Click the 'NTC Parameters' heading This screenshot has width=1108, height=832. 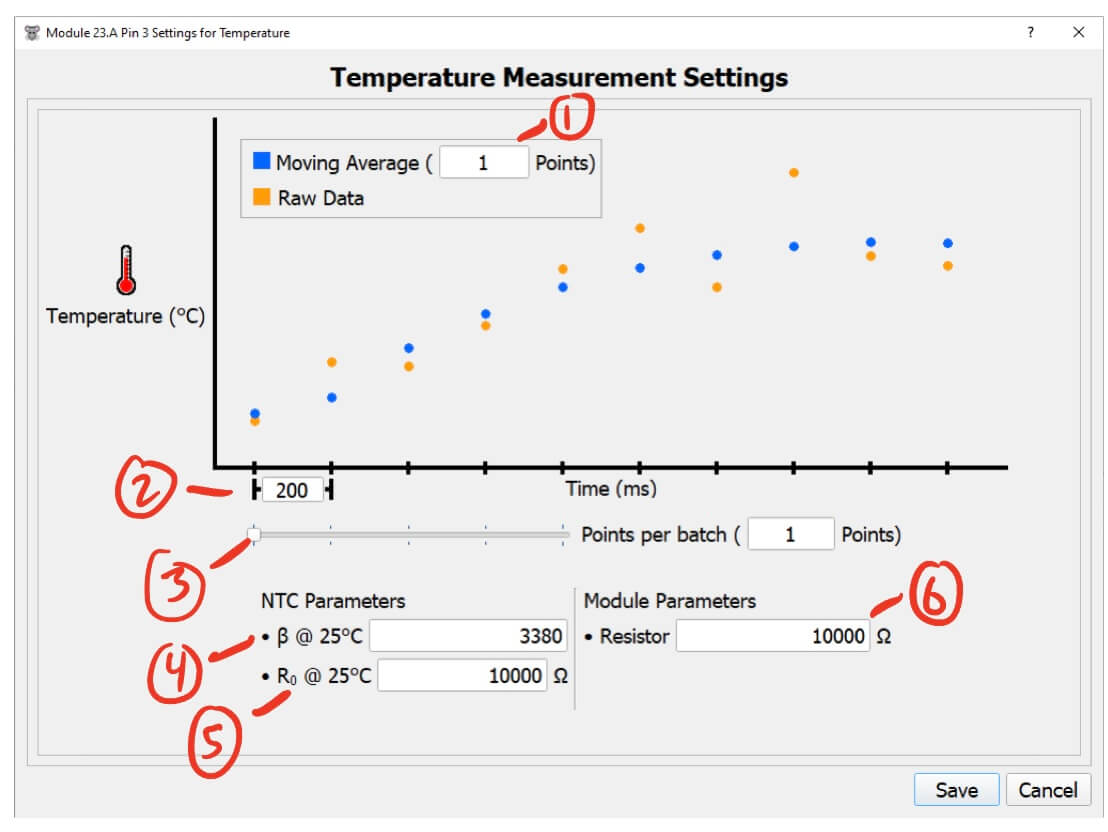point(333,601)
